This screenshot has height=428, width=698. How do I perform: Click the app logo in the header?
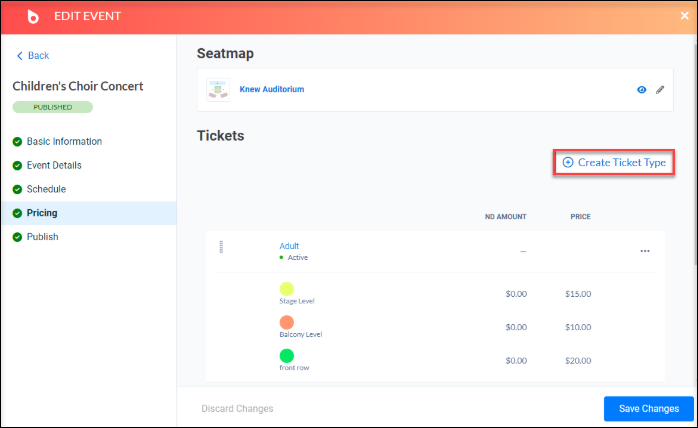[33, 16]
